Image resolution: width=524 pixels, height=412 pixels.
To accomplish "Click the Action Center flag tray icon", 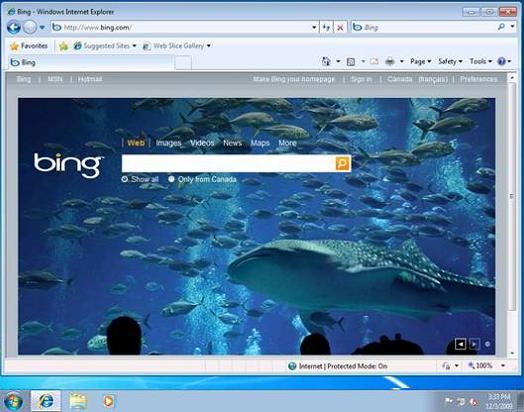I will (x=449, y=401).
